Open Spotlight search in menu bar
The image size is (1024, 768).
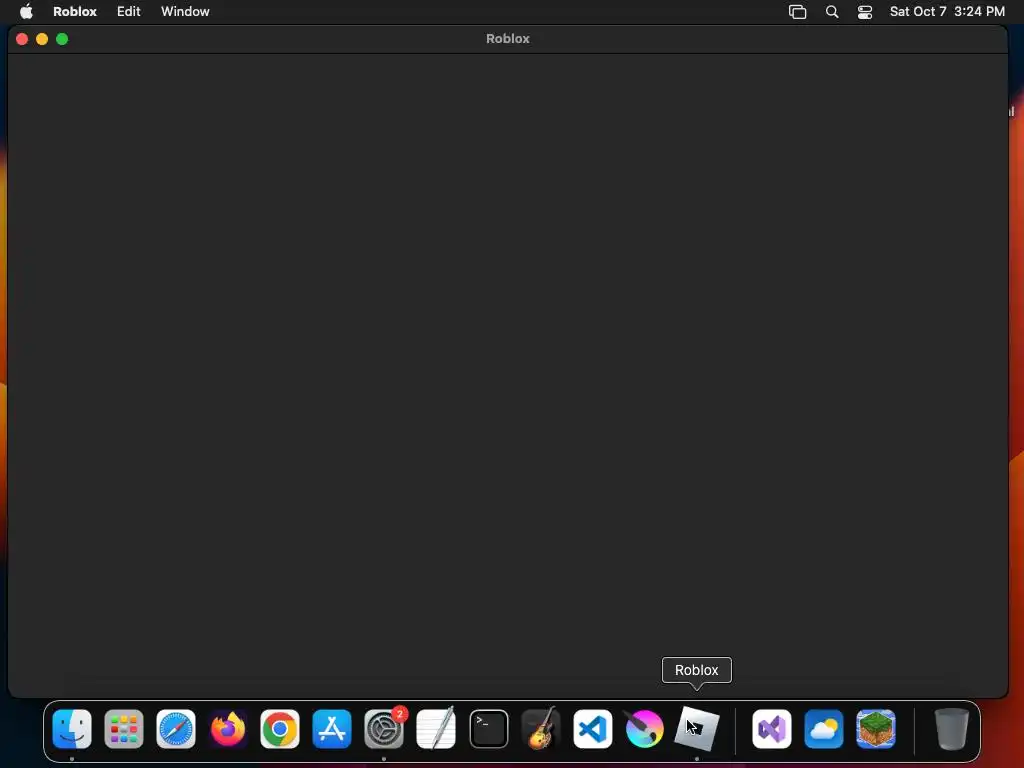(x=832, y=12)
